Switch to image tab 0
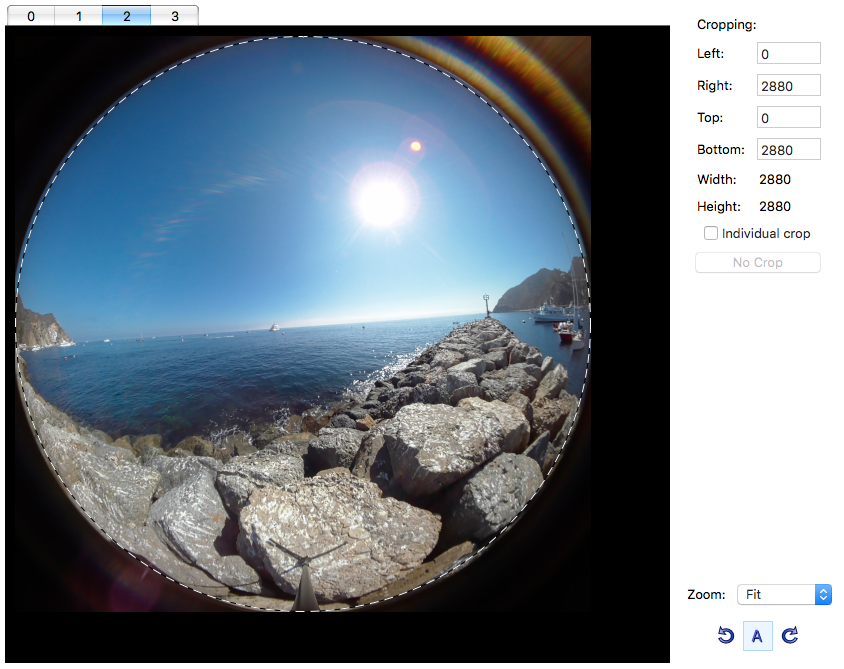 tap(31, 16)
